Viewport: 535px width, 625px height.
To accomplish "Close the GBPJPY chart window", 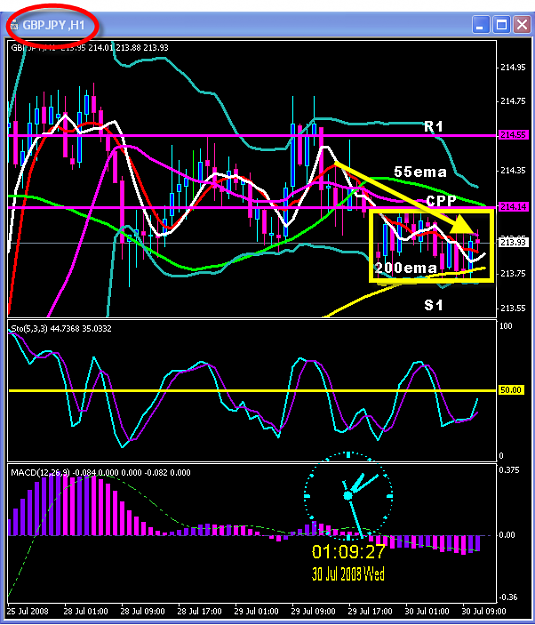I will click(522, 25).
